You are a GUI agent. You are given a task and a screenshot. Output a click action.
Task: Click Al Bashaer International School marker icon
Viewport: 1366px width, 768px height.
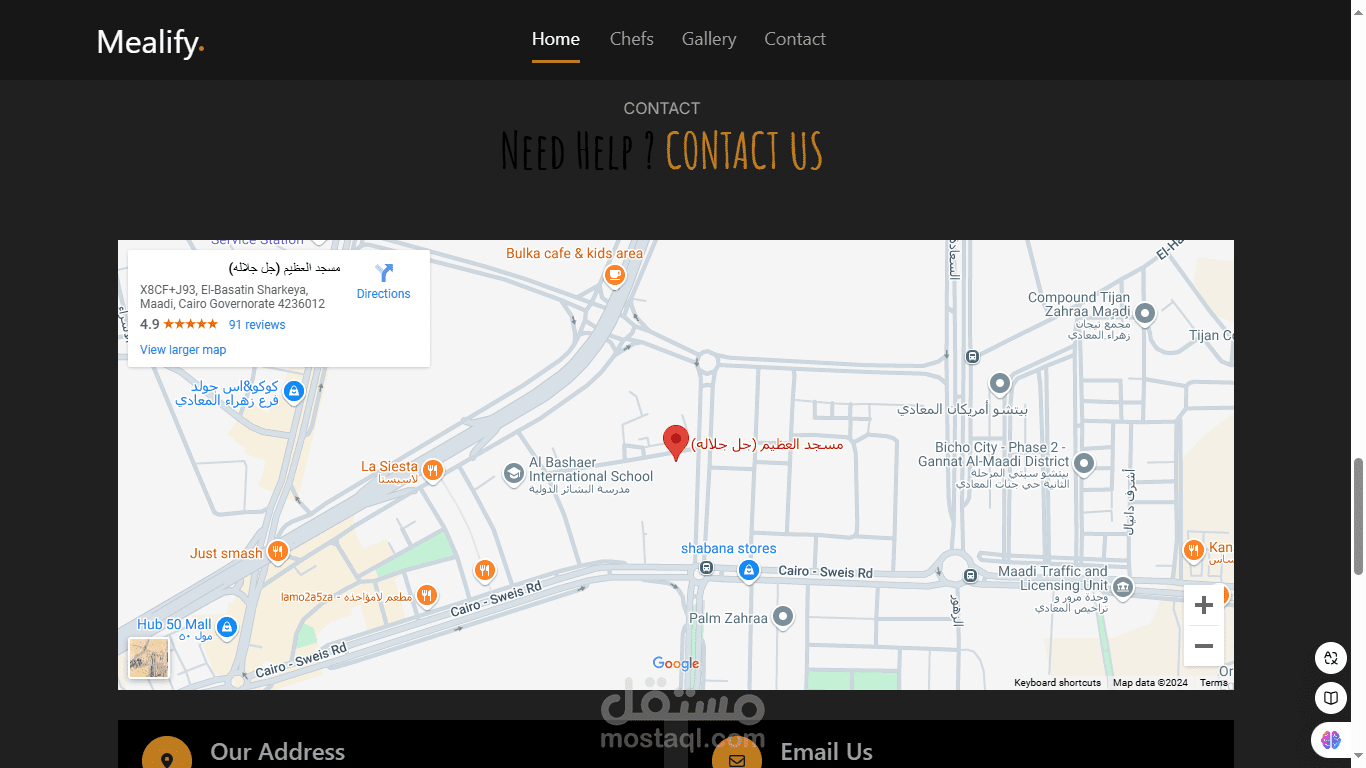click(x=513, y=472)
